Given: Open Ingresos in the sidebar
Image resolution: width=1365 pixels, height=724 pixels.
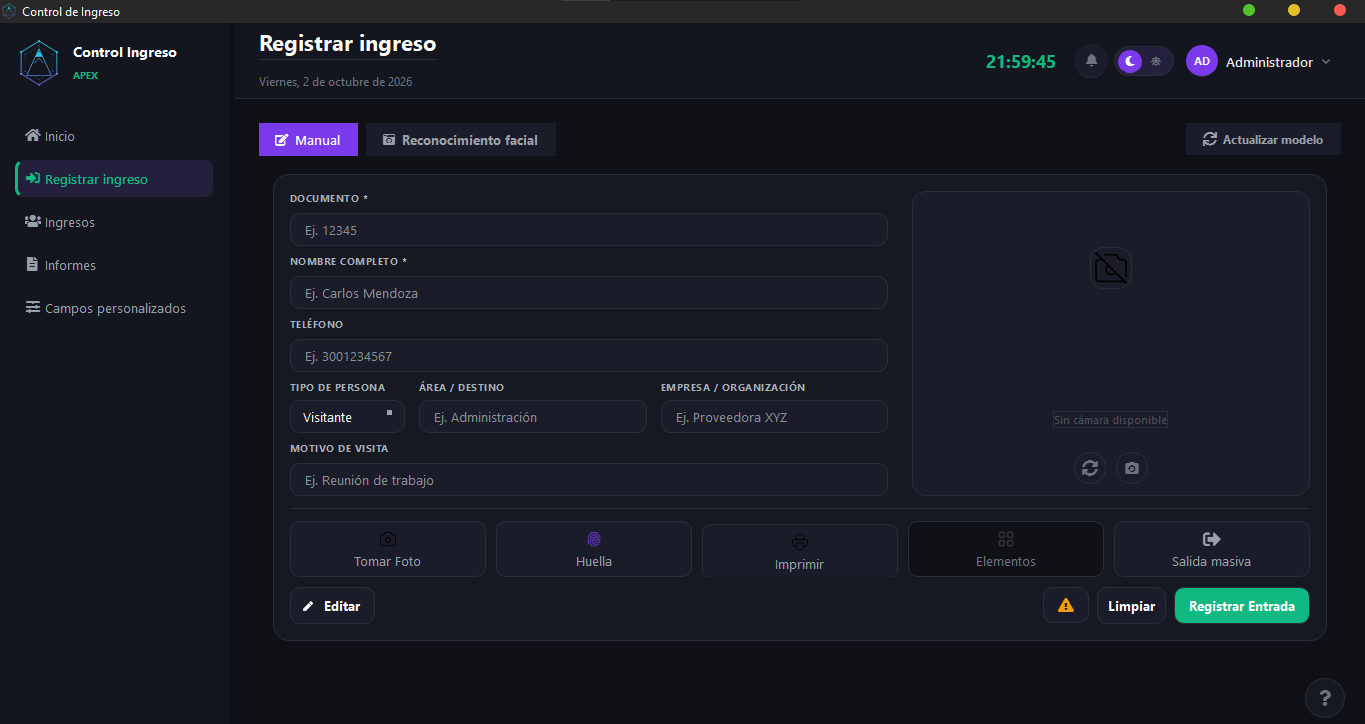Looking at the screenshot, I should (114, 222).
